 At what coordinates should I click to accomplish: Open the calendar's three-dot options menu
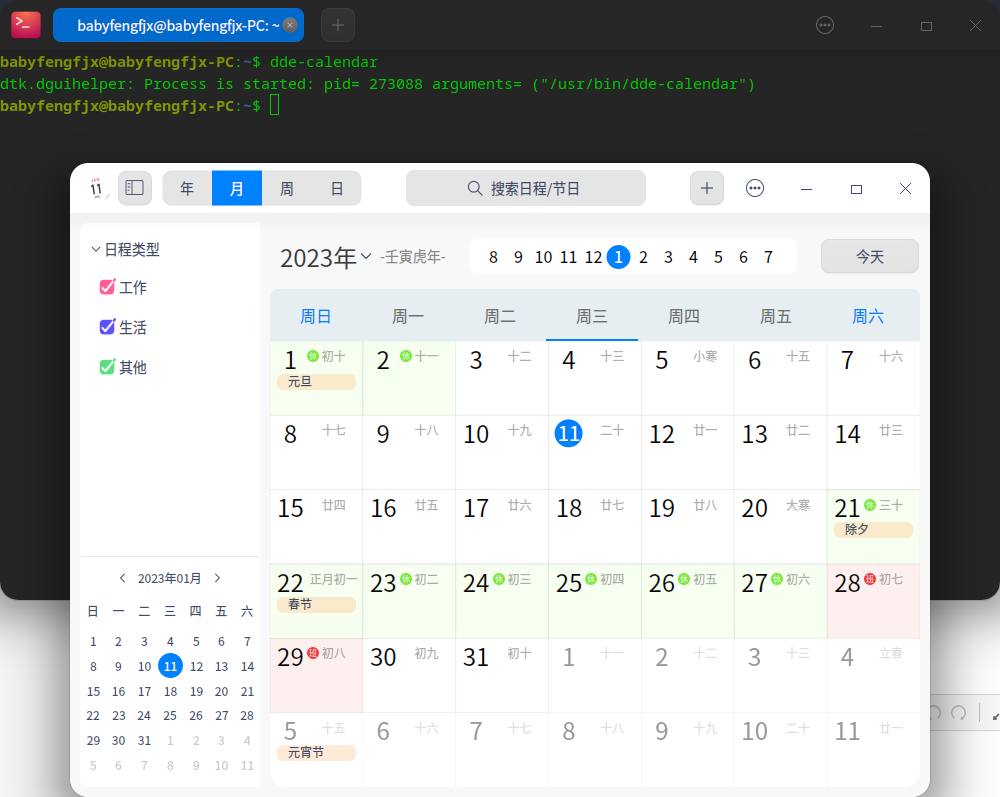pyautogui.click(x=756, y=188)
